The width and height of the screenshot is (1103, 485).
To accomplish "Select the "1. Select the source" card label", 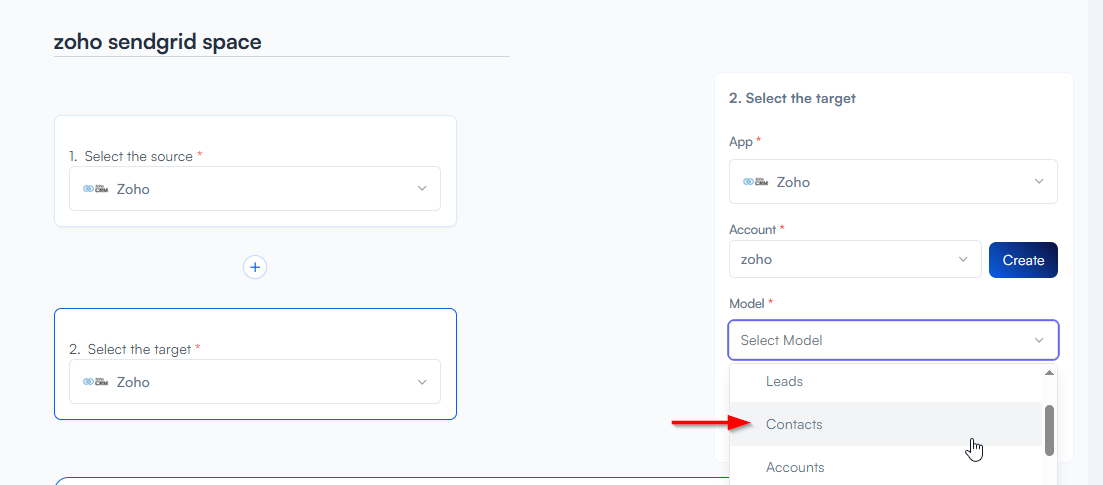I will [135, 156].
